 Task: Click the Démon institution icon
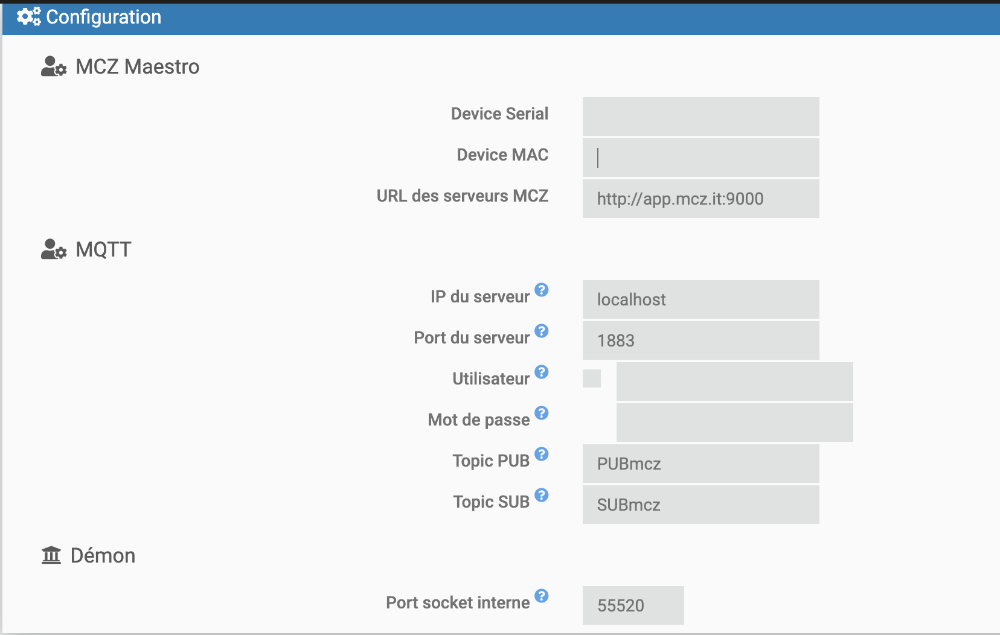click(51, 555)
